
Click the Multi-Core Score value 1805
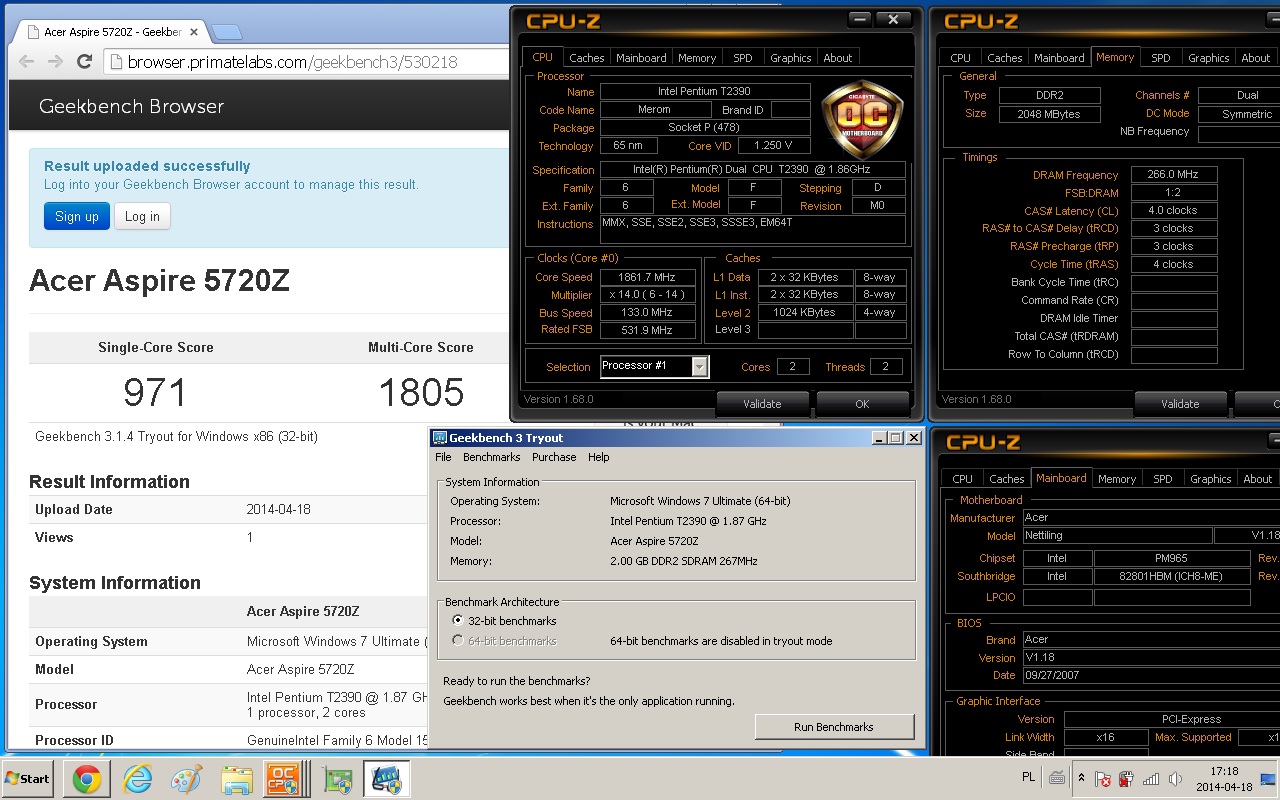pos(421,392)
